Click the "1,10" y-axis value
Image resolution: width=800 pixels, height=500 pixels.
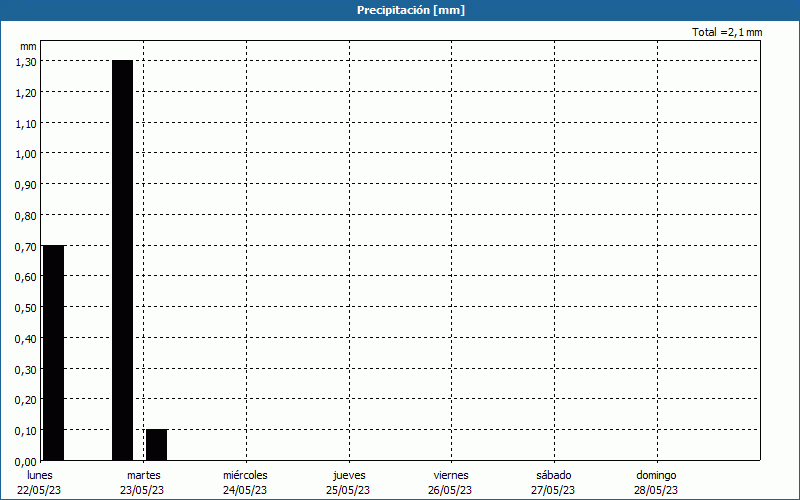pyautogui.click(x=26, y=124)
